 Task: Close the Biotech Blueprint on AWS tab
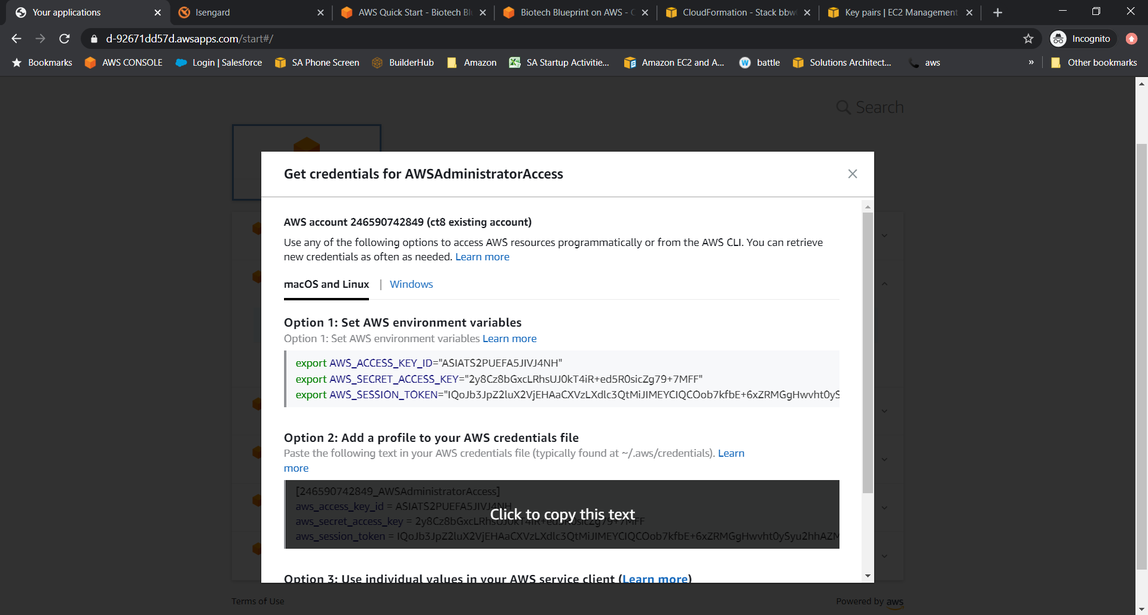645,12
